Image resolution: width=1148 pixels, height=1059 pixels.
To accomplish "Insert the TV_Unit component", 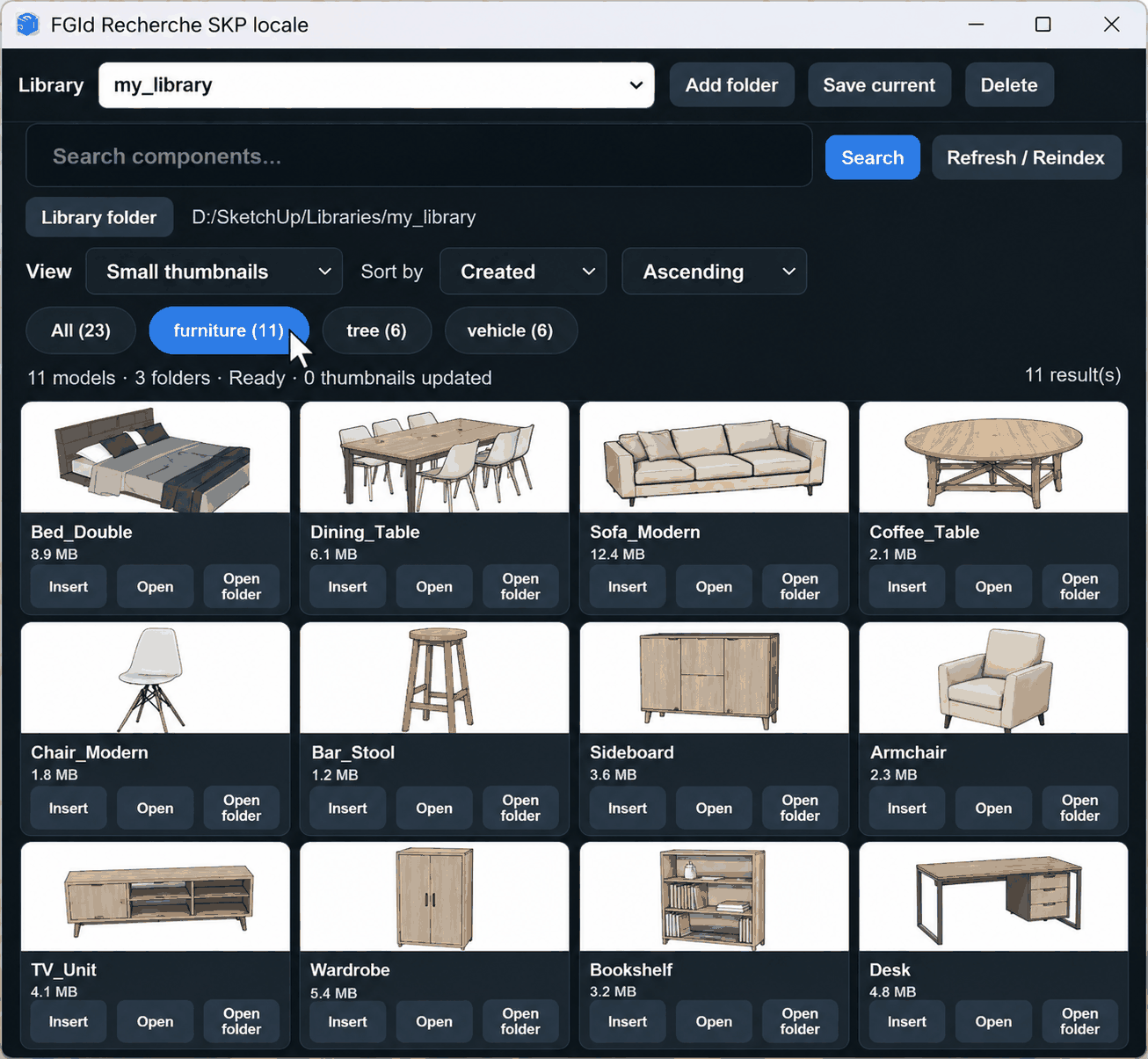I will tap(69, 1022).
